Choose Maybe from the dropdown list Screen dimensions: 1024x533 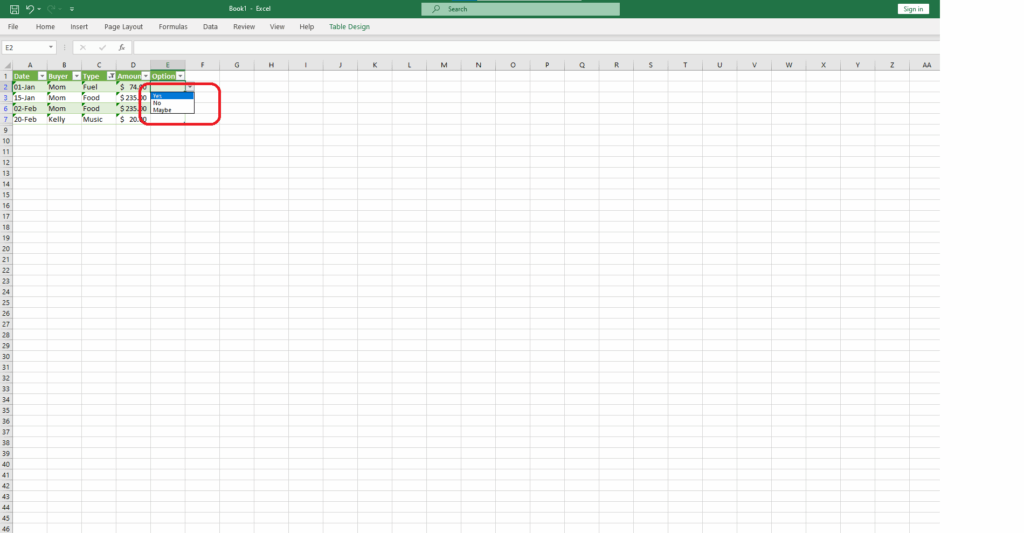coord(172,110)
